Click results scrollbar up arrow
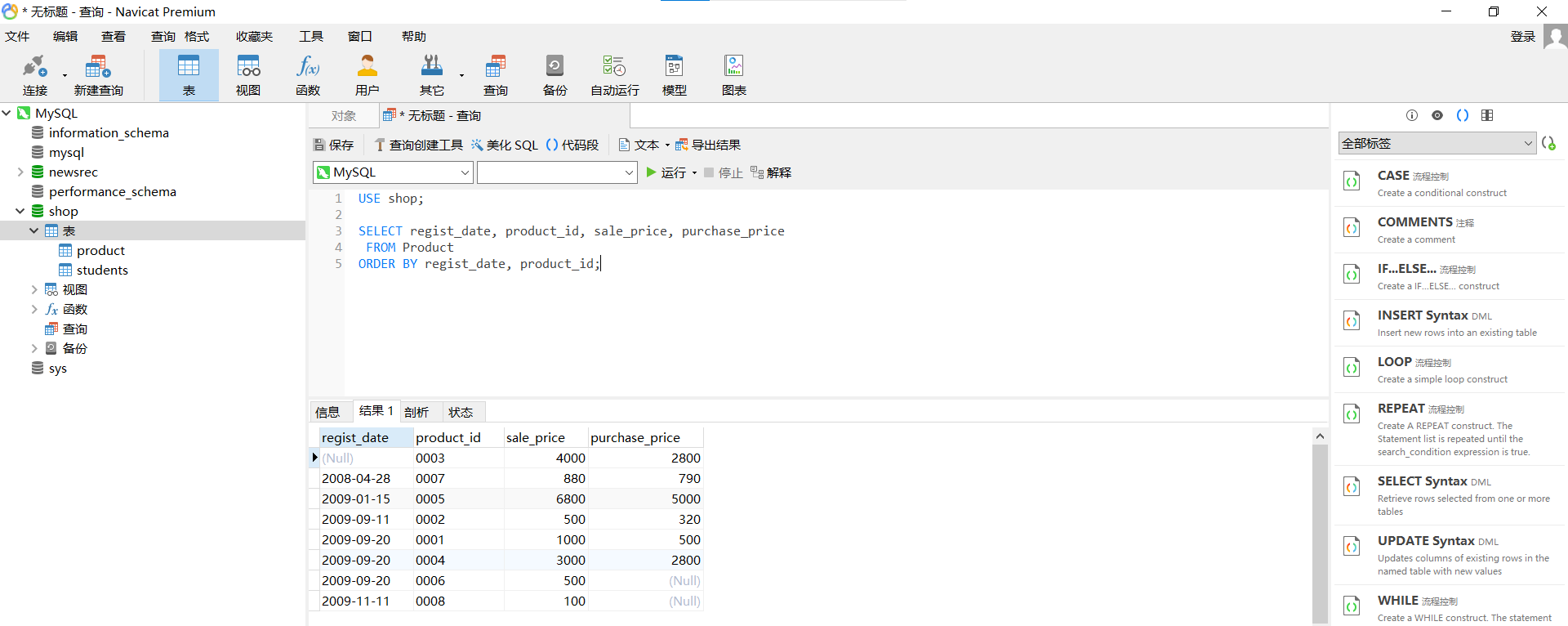 pos(1320,436)
